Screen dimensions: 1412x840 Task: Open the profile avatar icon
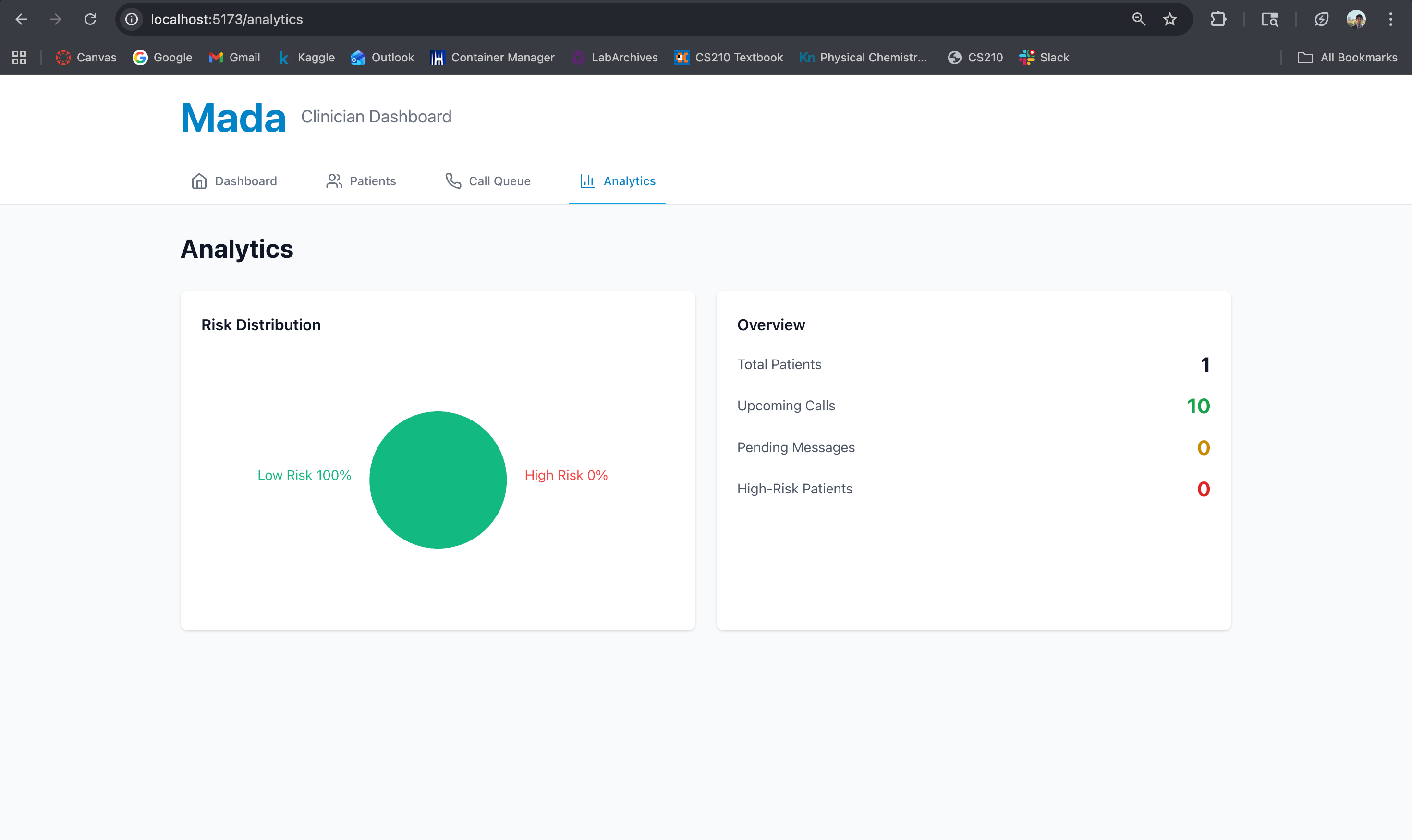[1356, 19]
